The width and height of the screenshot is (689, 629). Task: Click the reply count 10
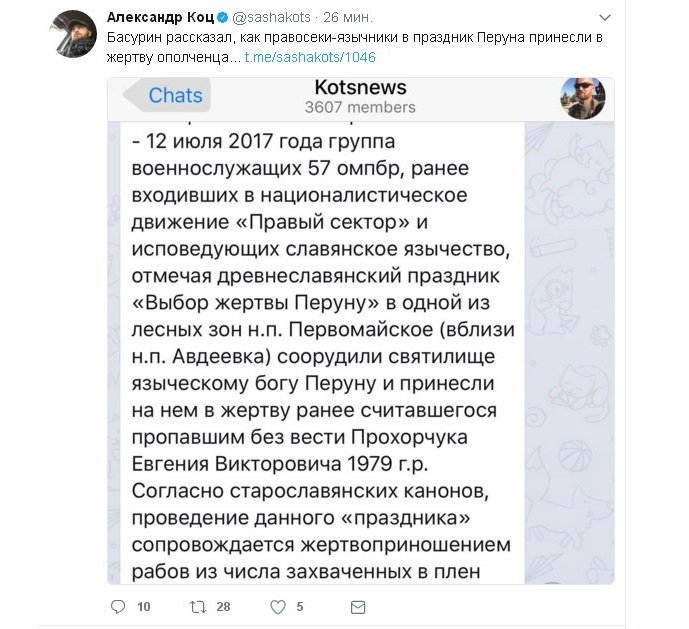click(x=144, y=607)
